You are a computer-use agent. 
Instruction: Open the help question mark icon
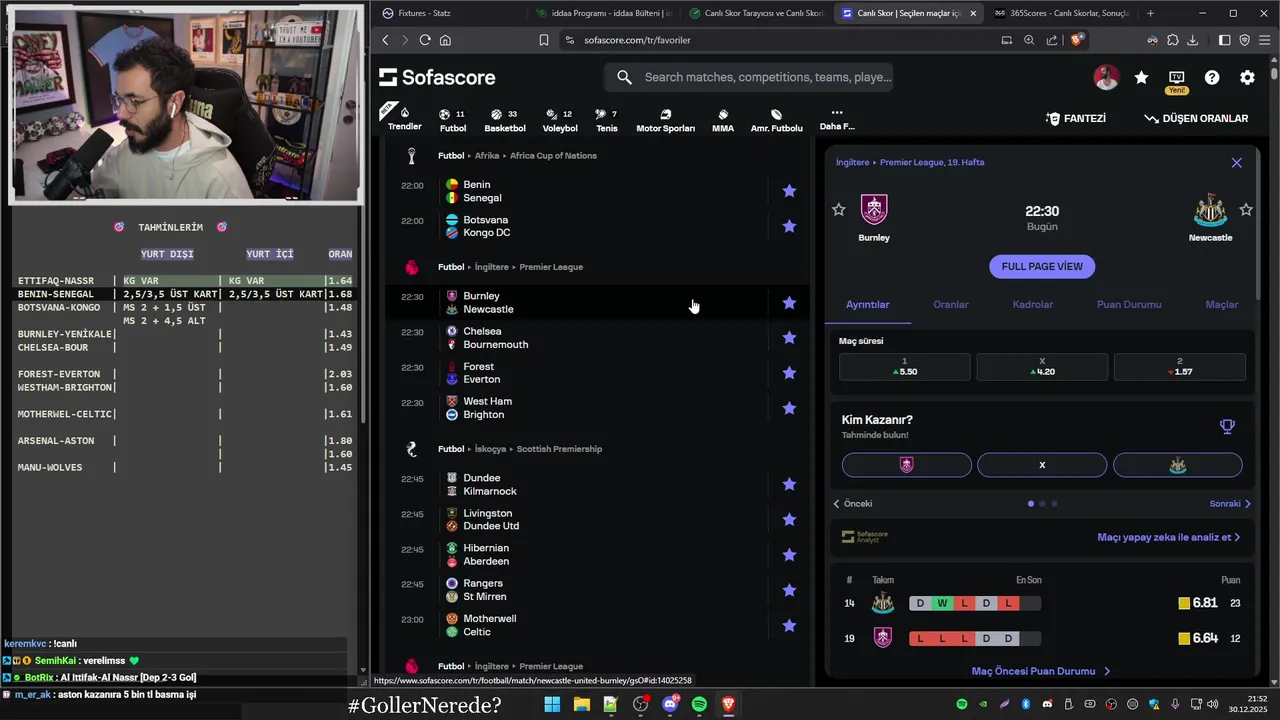pos(1212,77)
